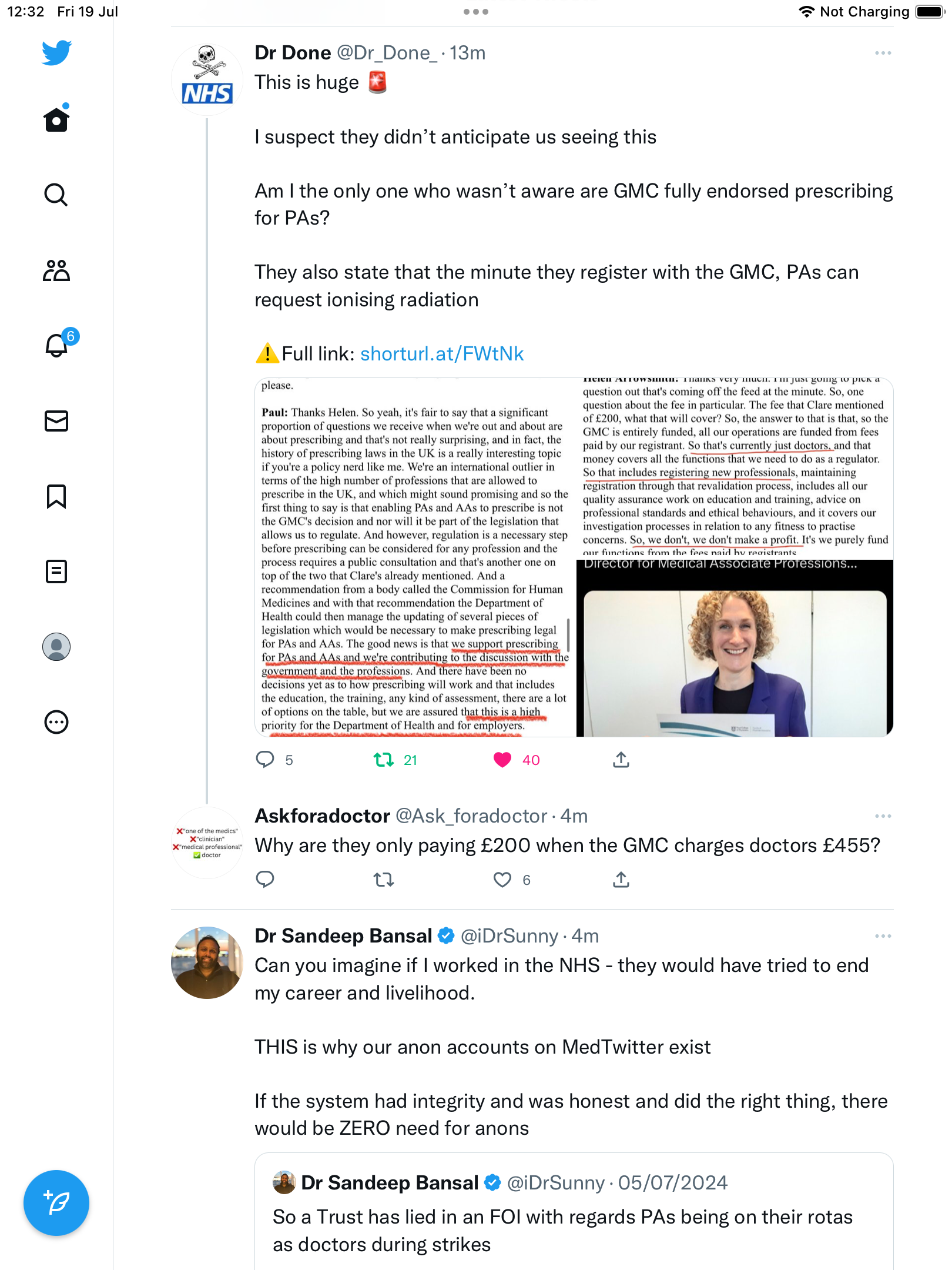Share Dr Done's tweet
952x1270 pixels.
[621, 760]
